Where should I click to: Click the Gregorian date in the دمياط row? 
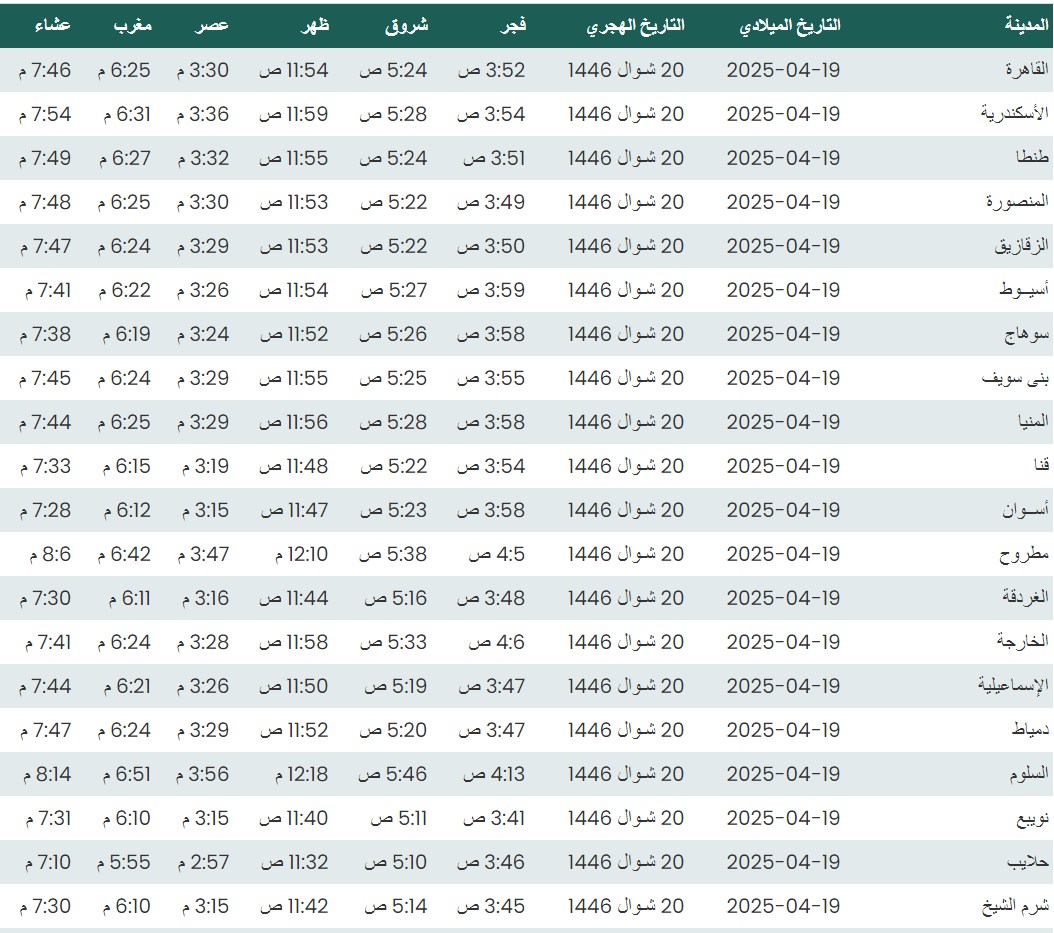pos(783,730)
